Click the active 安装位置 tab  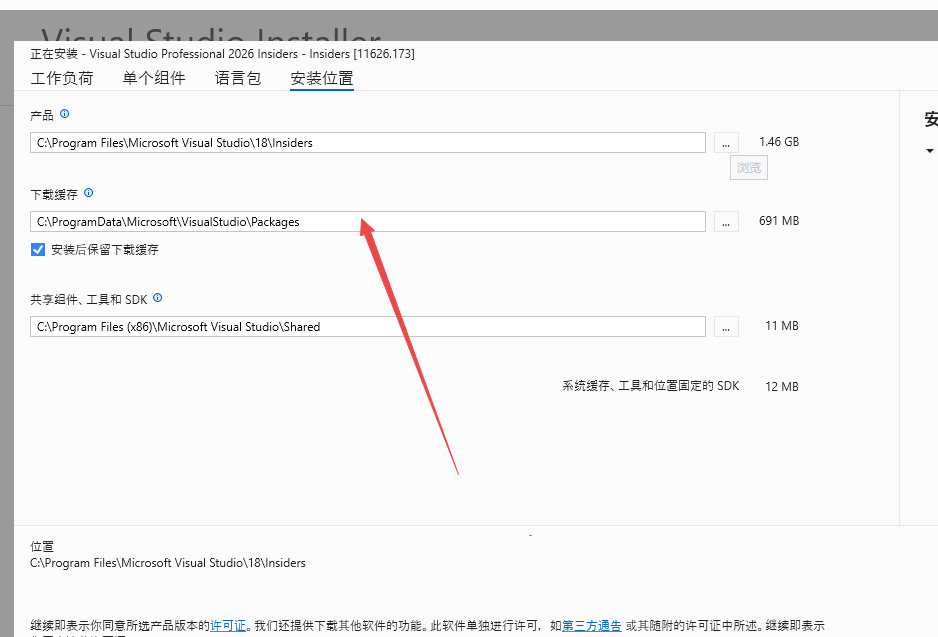tap(321, 78)
